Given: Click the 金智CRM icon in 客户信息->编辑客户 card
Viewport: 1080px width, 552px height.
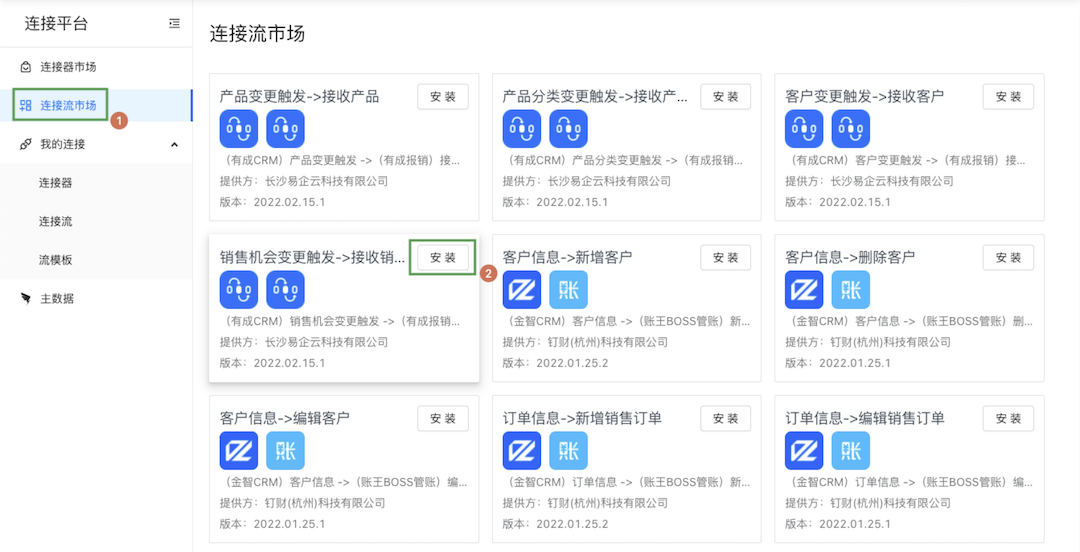Looking at the screenshot, I should [239, 451].
